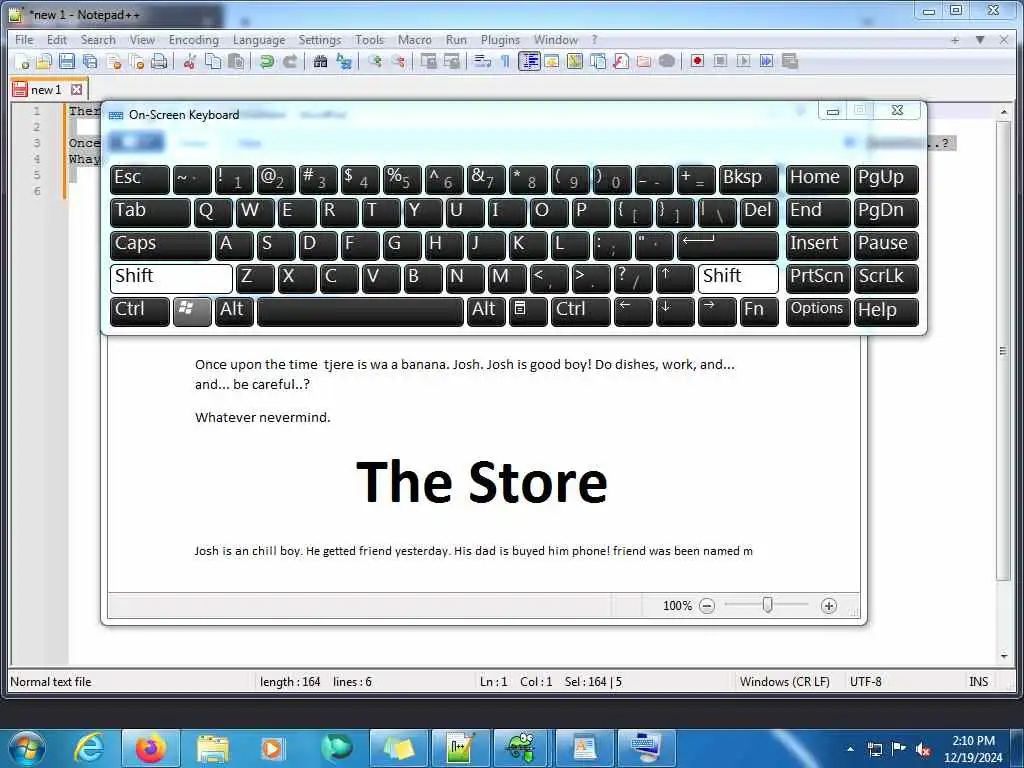Open the File menu
This screenshot has width=1024, height=768.
[x=24, y=40]
